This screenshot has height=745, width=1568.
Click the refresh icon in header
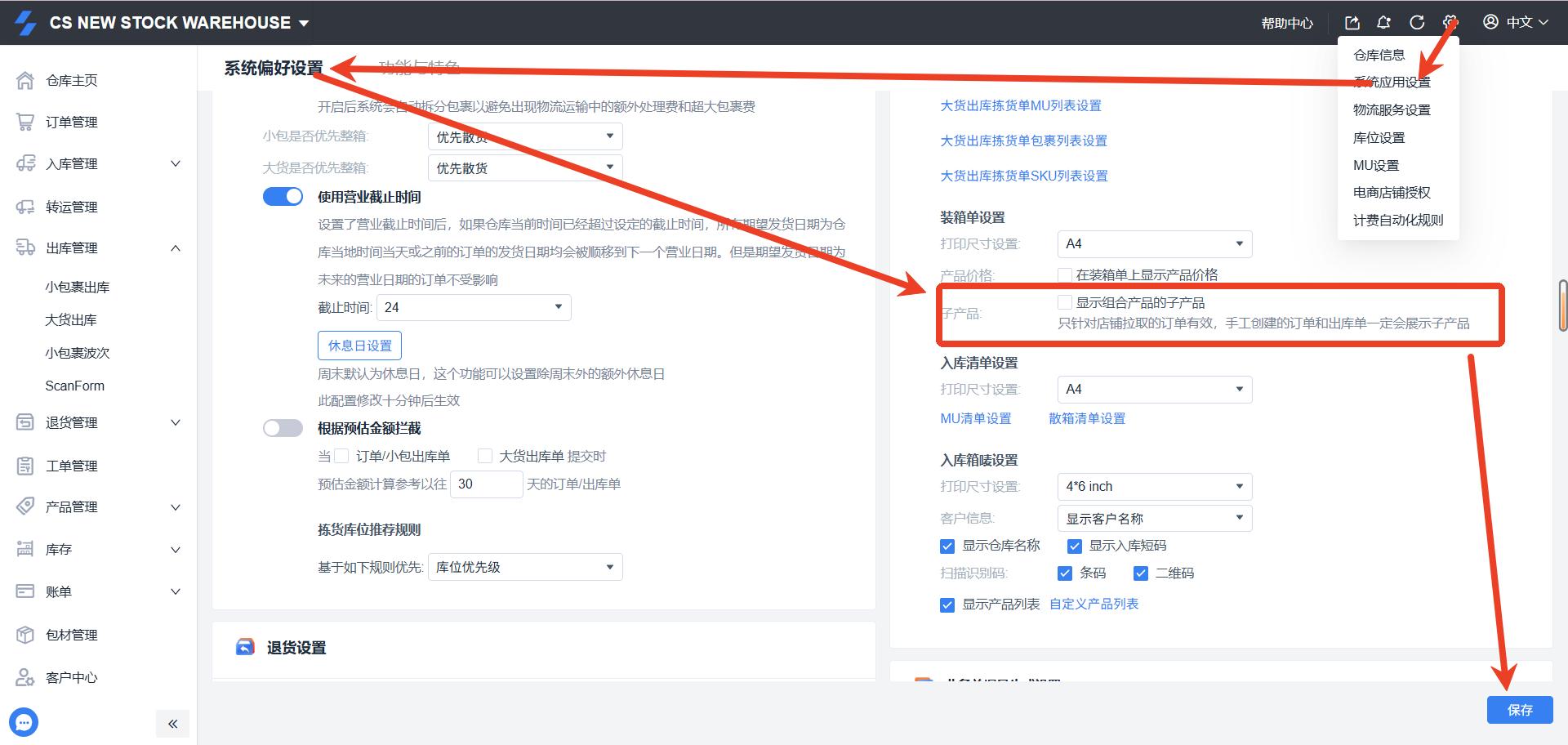(1417, 23)
